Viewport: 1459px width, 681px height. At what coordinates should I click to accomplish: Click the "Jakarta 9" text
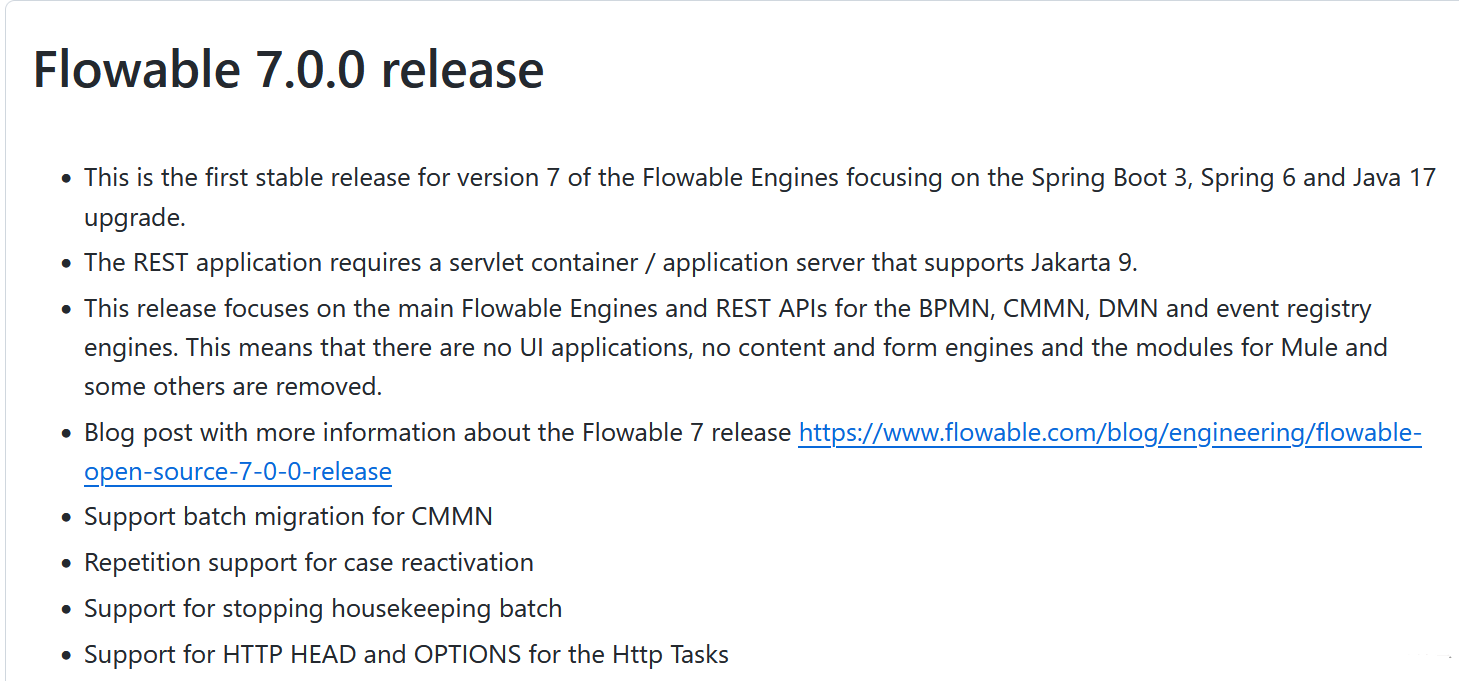pyautogui.click(x=1083, y=263)
